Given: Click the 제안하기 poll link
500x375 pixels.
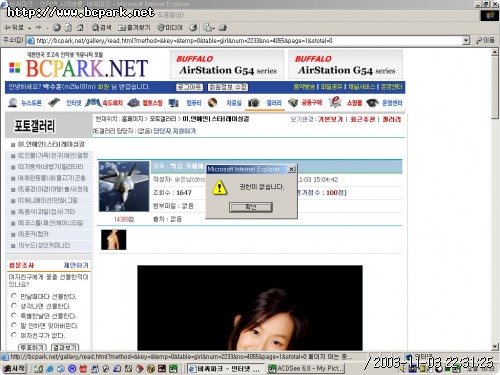Looking at the screenshot, I should tap(76, 265).
